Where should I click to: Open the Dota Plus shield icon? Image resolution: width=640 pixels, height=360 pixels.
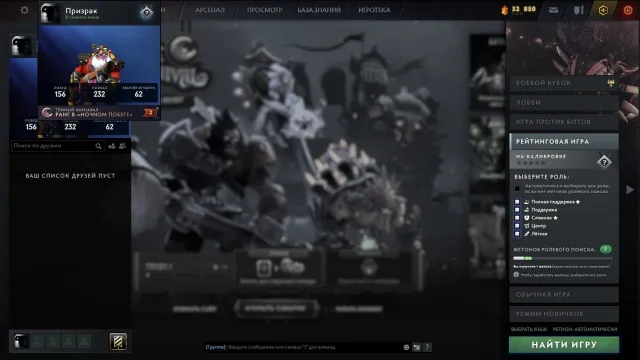pyautogui.click(x=578, y=10)
